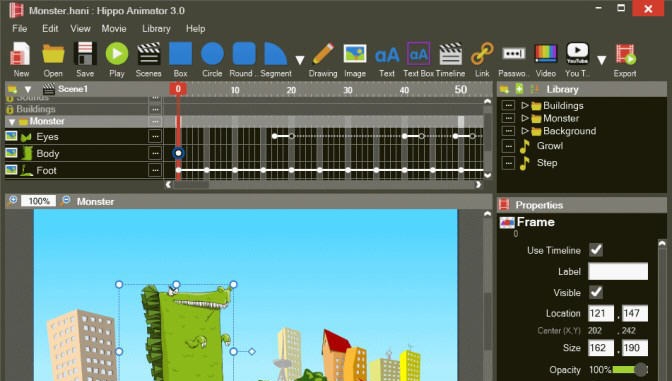
Task: Zoom in the stage with plus magnifier
Action: pyautogui.click(x=13, y=201)
